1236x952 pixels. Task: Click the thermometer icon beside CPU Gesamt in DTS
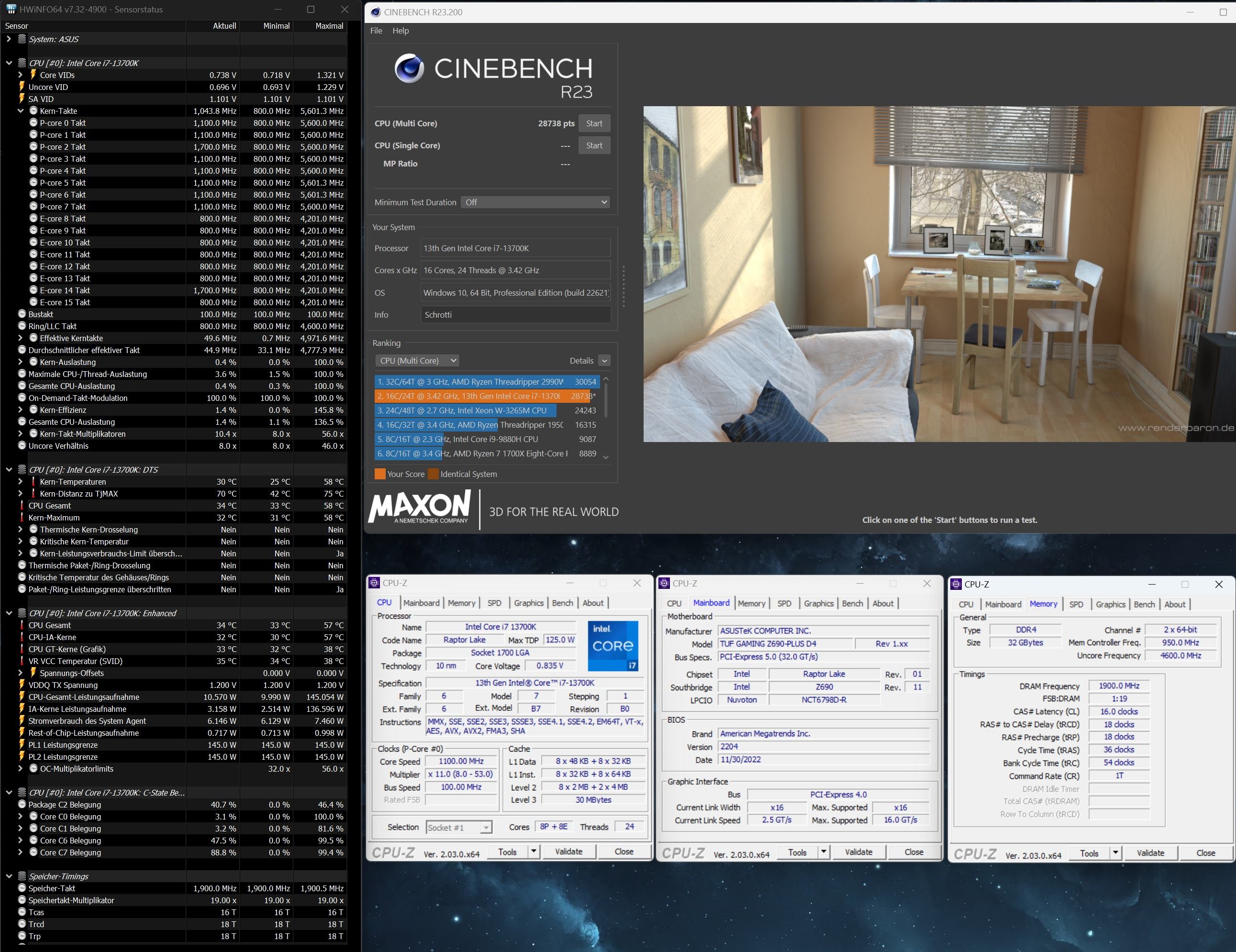click(22, 505)
